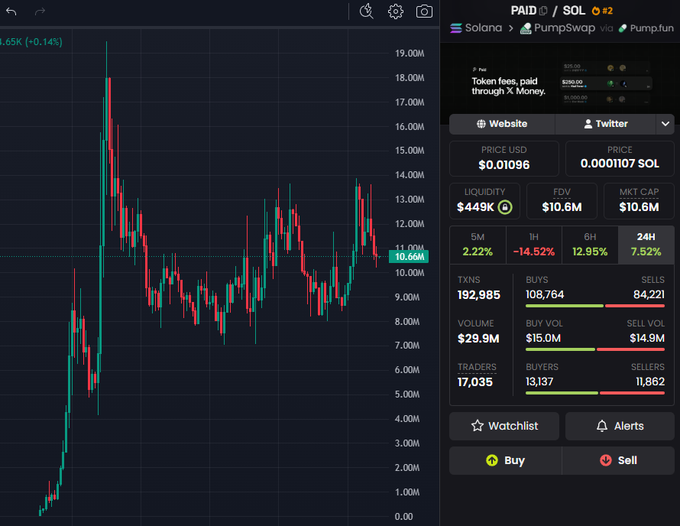This screenshot has height=526, width=680.
Task: Click the fire #2 trending badge
Action: [x=602, y=11]
